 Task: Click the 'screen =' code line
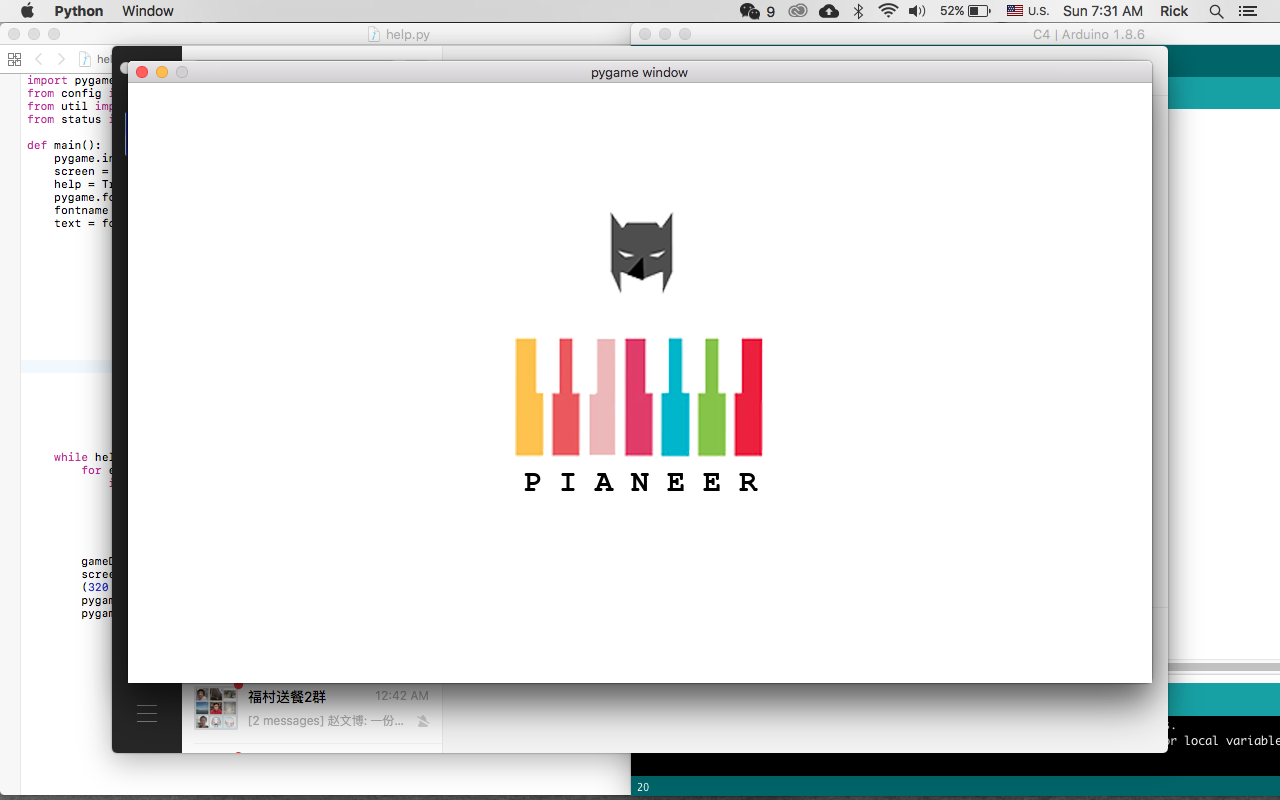(x=83, y=171)
